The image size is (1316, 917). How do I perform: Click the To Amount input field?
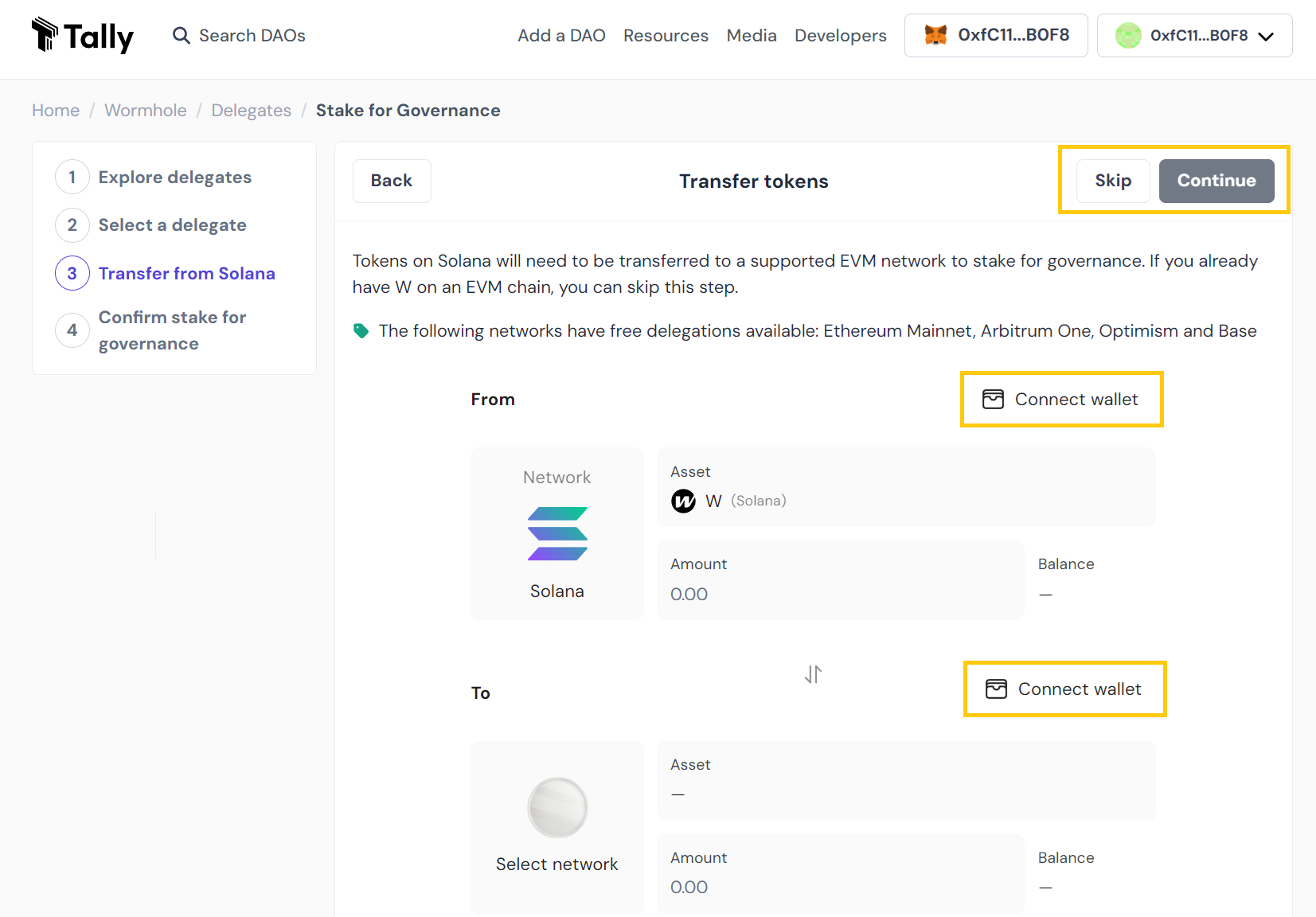coord(840,873)
